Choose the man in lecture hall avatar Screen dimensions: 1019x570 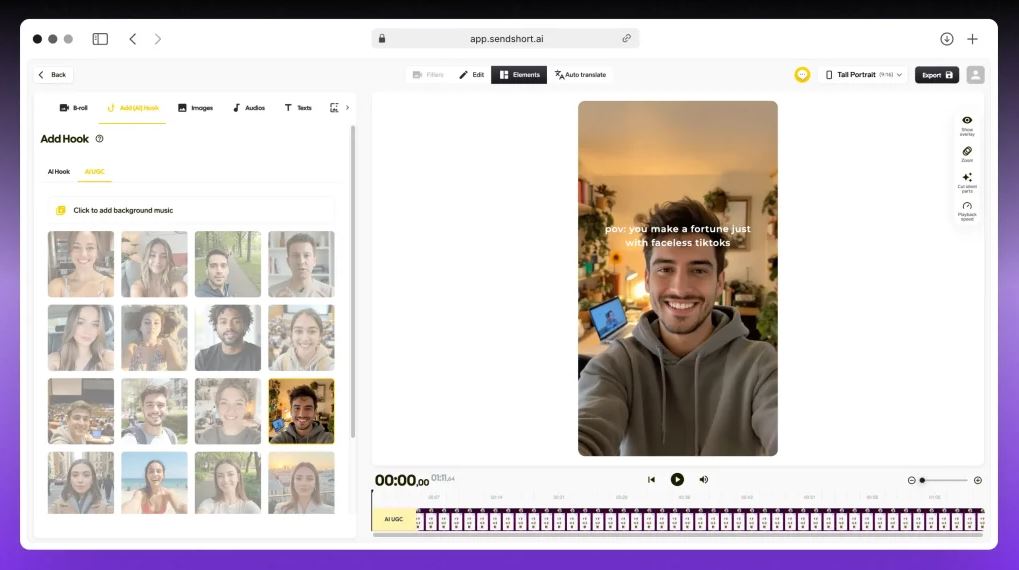[81, 411]
